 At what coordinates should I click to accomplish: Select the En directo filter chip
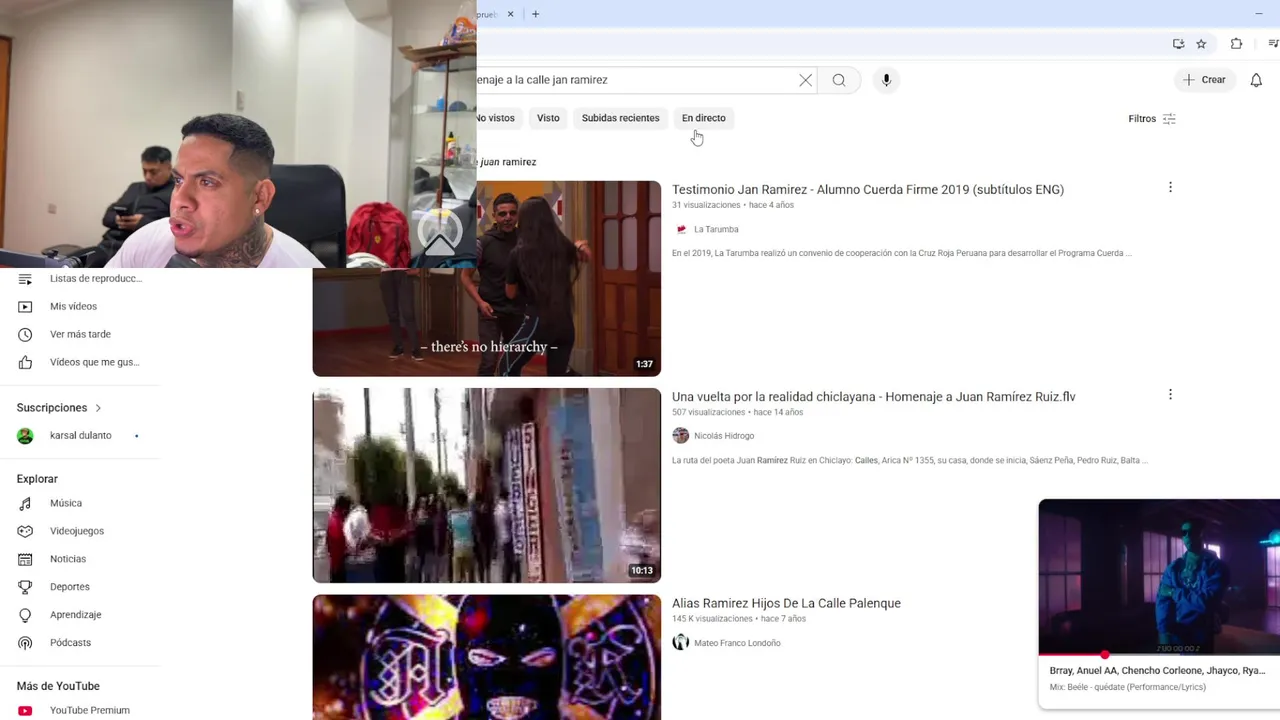704,118
